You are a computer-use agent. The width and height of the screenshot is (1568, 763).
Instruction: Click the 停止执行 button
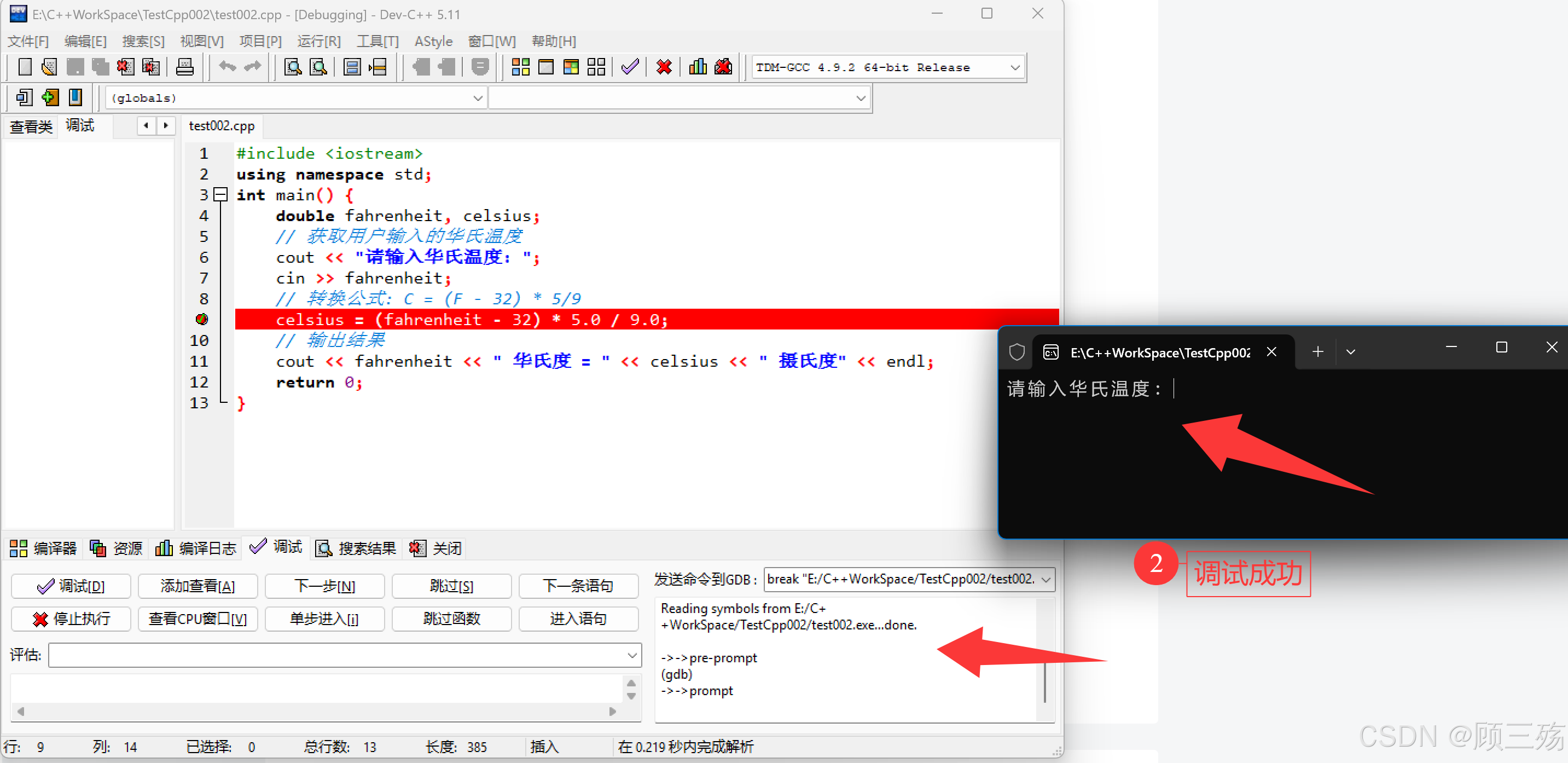point(71,619)
